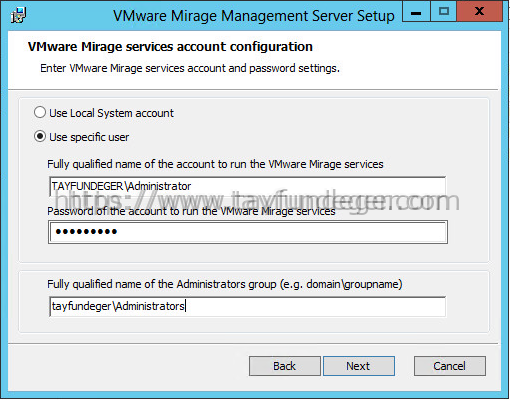Click the Password of the account label

(191, 211)
